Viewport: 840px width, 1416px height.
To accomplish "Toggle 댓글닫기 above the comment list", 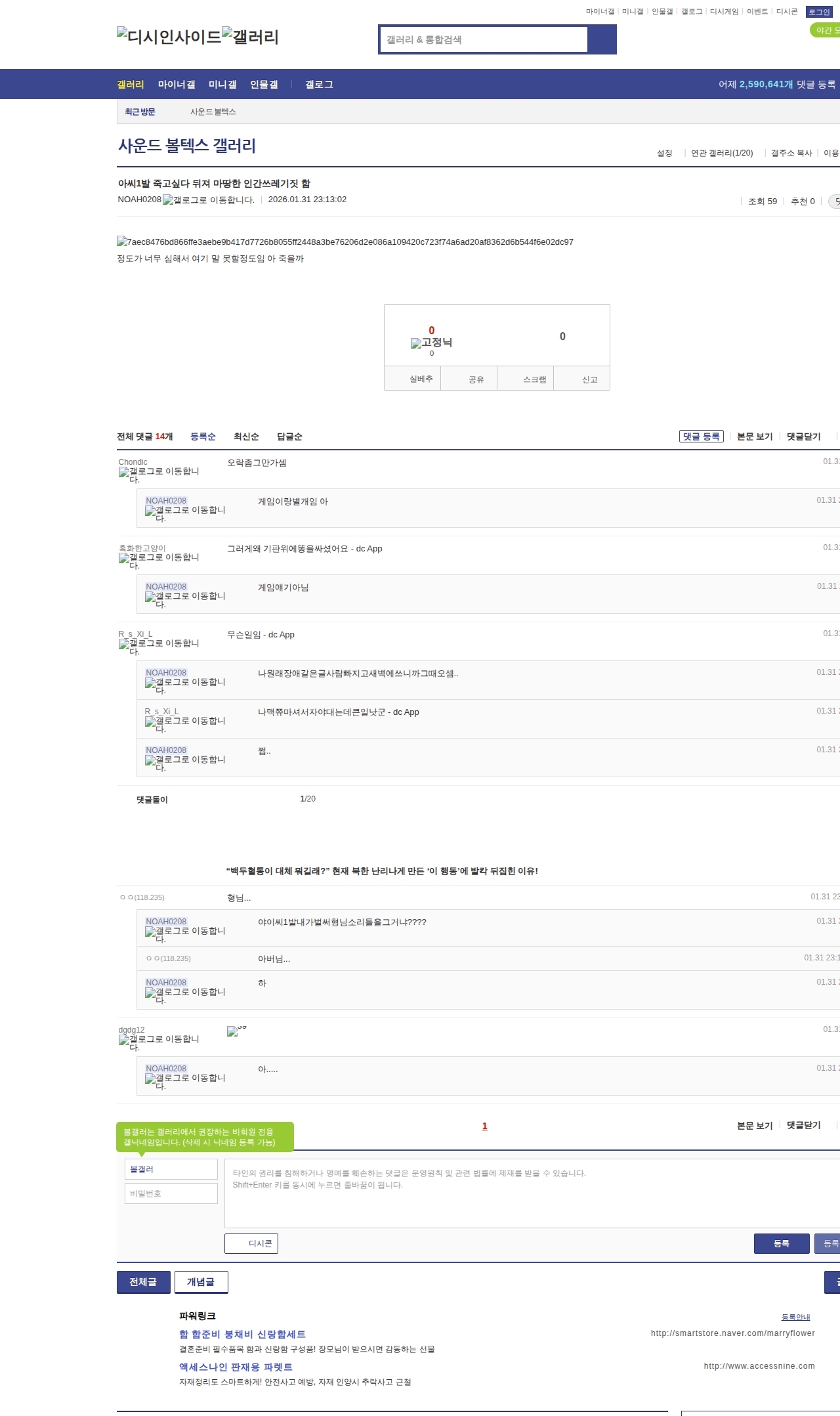I will [x=803, y=437].
